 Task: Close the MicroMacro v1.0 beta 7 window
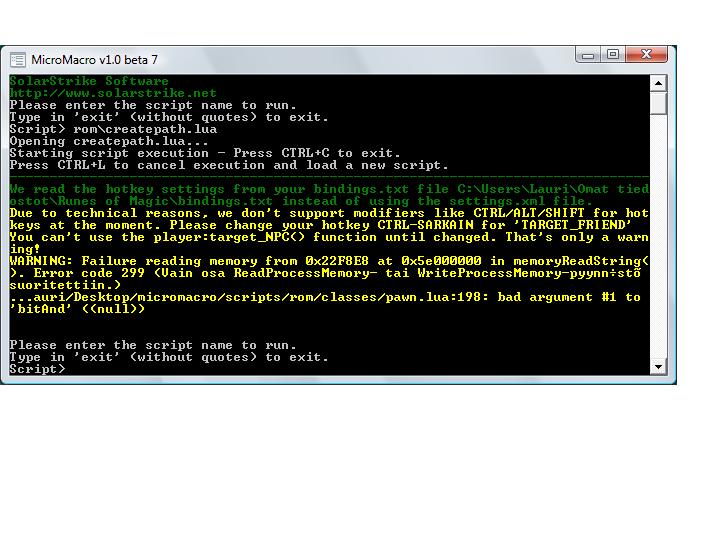click(x=646, y=56)
